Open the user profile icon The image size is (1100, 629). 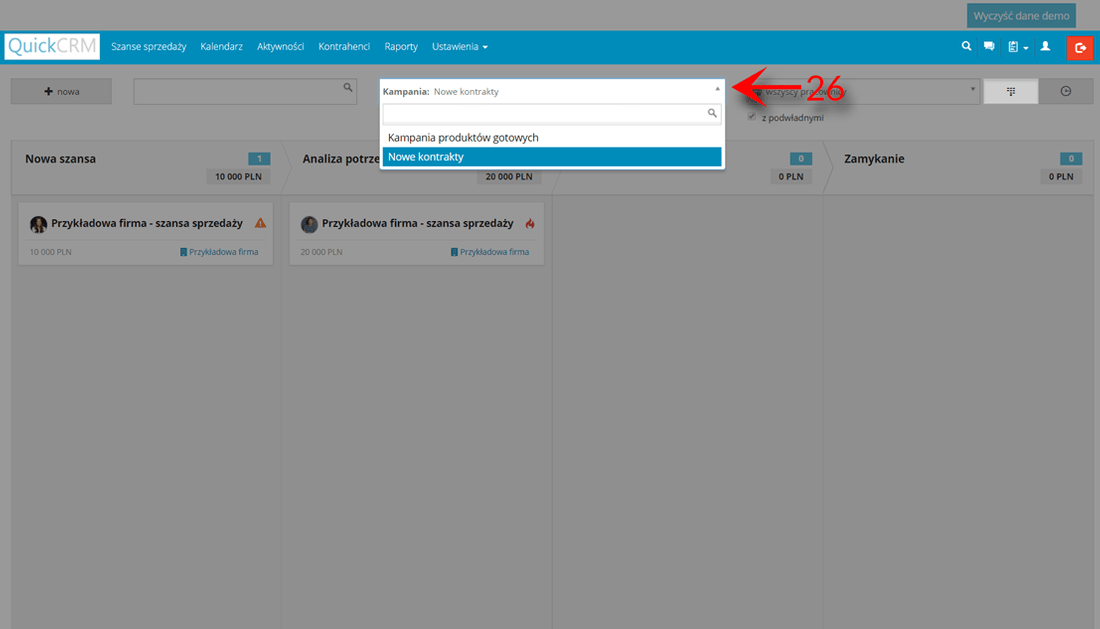[x=1046, y=46]
